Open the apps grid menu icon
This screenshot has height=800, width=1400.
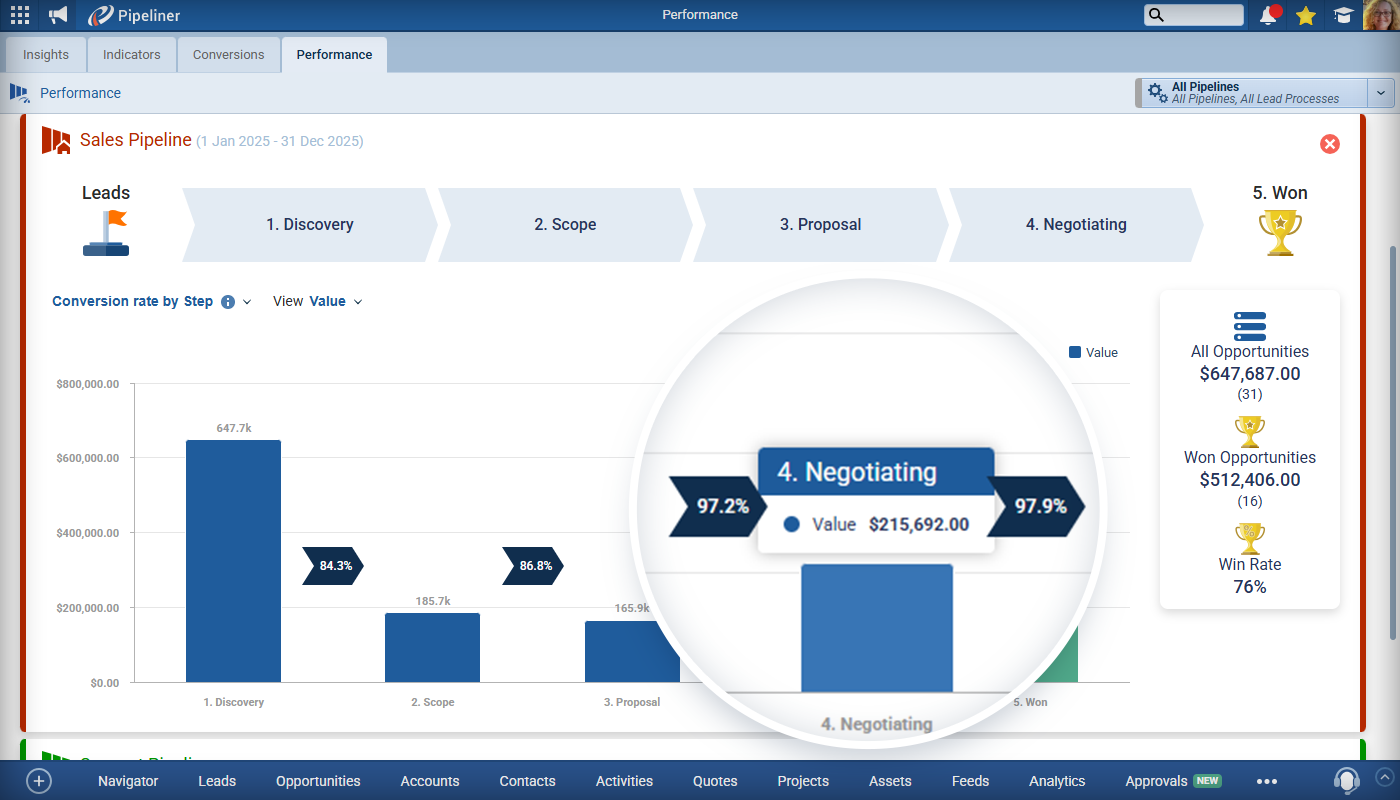coord(19,15)
